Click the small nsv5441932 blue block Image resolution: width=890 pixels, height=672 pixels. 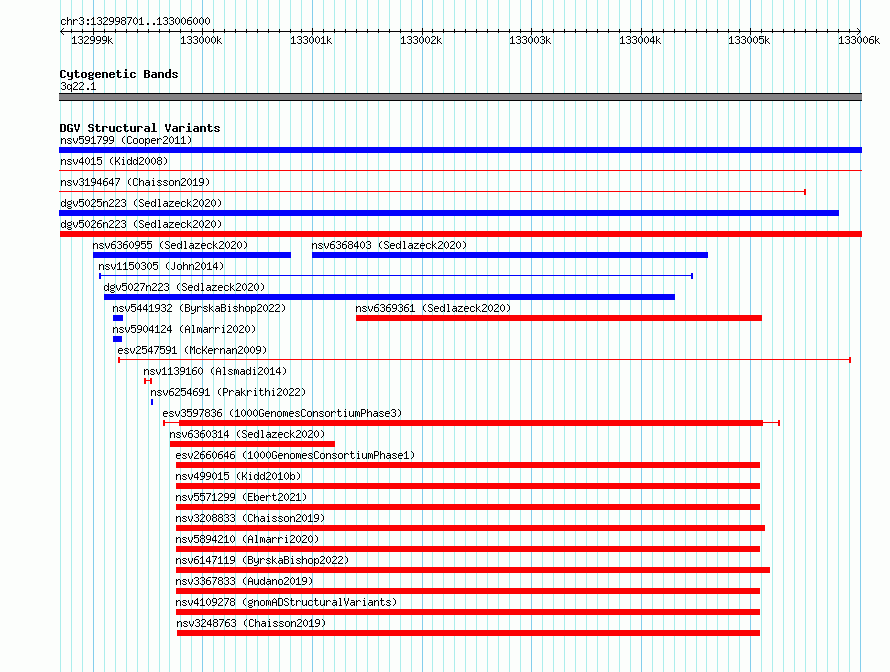pyautogui.click(x=118, y=318)
